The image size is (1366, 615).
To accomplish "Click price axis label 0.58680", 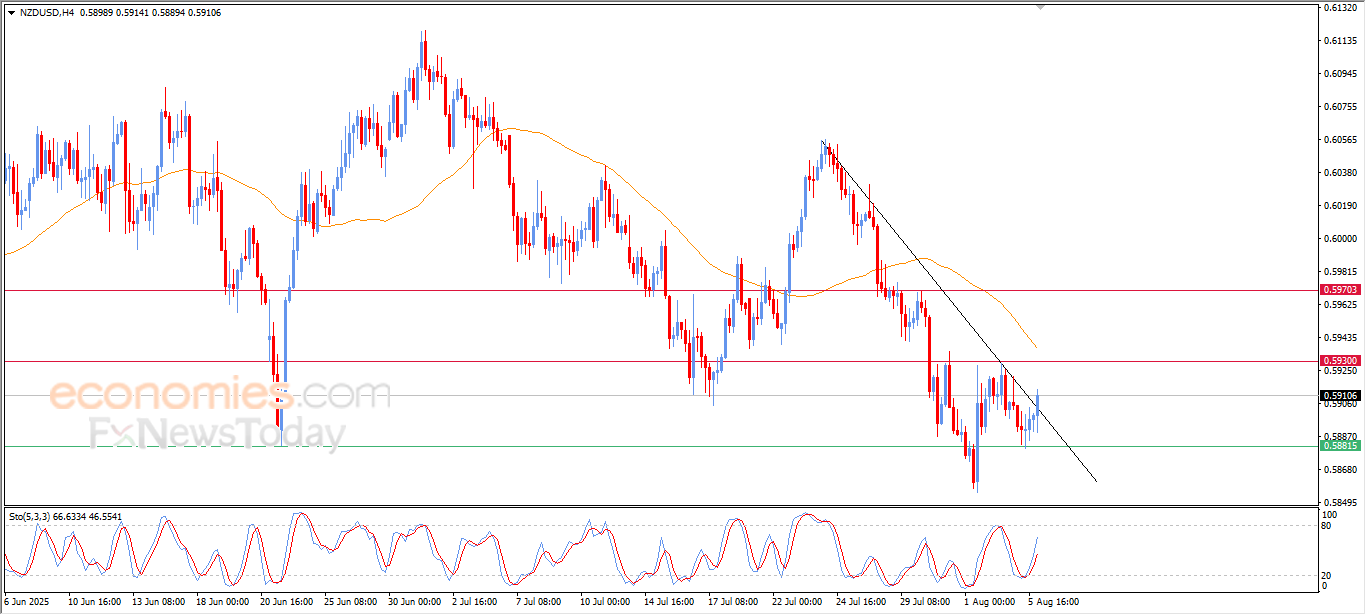I will [x=1340, y=470].
